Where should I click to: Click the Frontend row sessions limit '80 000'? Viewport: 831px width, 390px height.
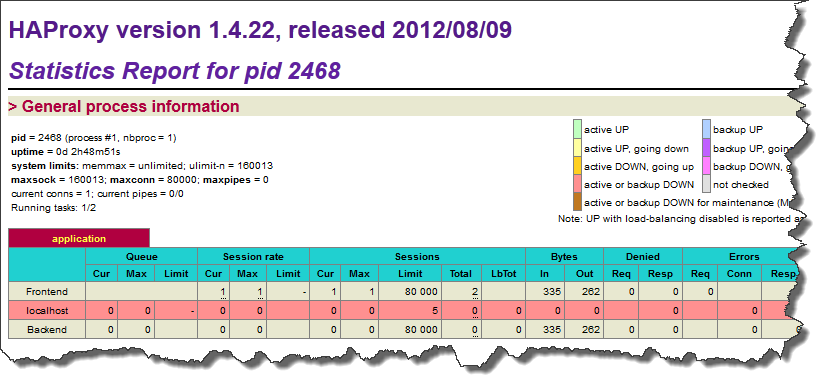[x=421, y=291]
